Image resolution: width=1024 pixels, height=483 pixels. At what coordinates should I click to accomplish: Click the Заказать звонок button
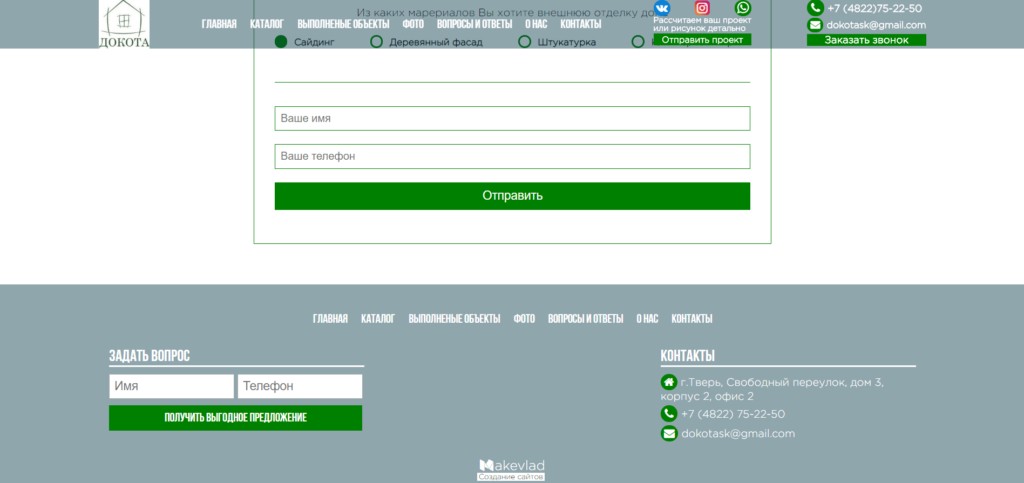[x=866, y=40]
